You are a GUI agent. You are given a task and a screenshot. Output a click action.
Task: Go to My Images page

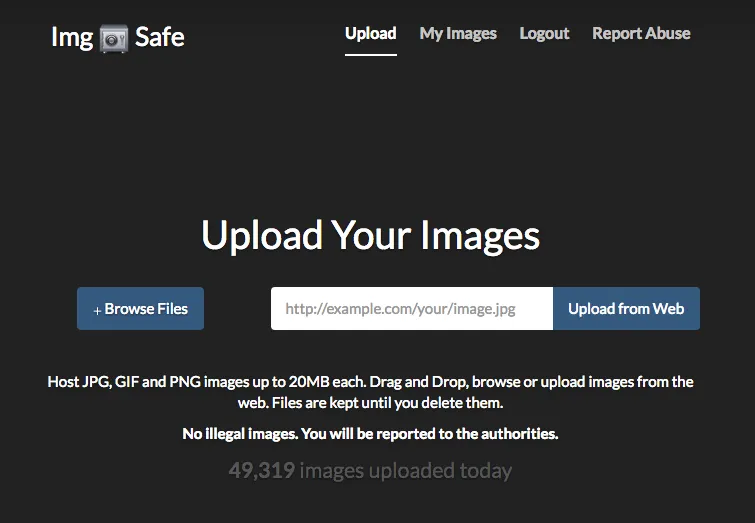458,33
